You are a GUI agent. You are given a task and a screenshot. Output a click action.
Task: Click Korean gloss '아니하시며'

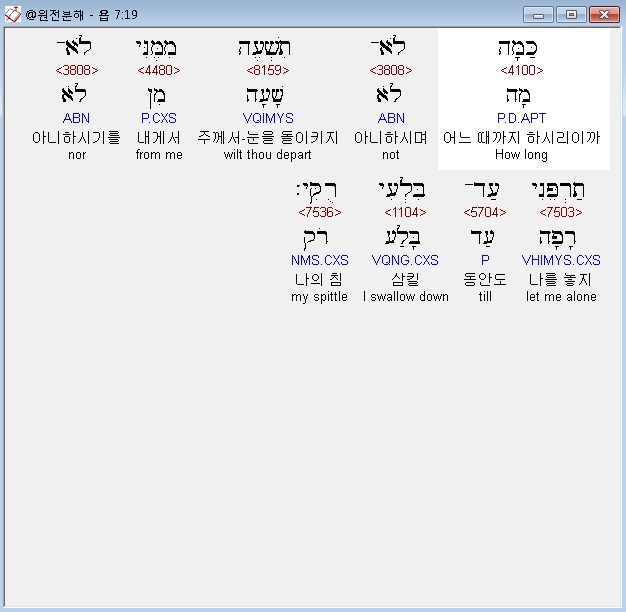click(390, 138)
